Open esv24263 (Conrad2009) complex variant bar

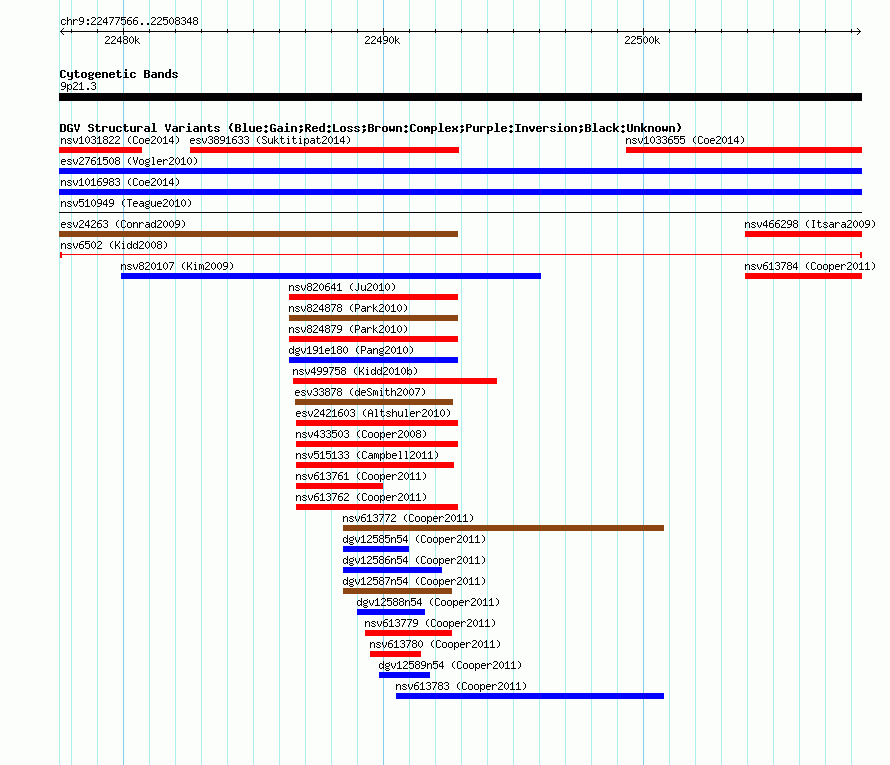[258, 234]
